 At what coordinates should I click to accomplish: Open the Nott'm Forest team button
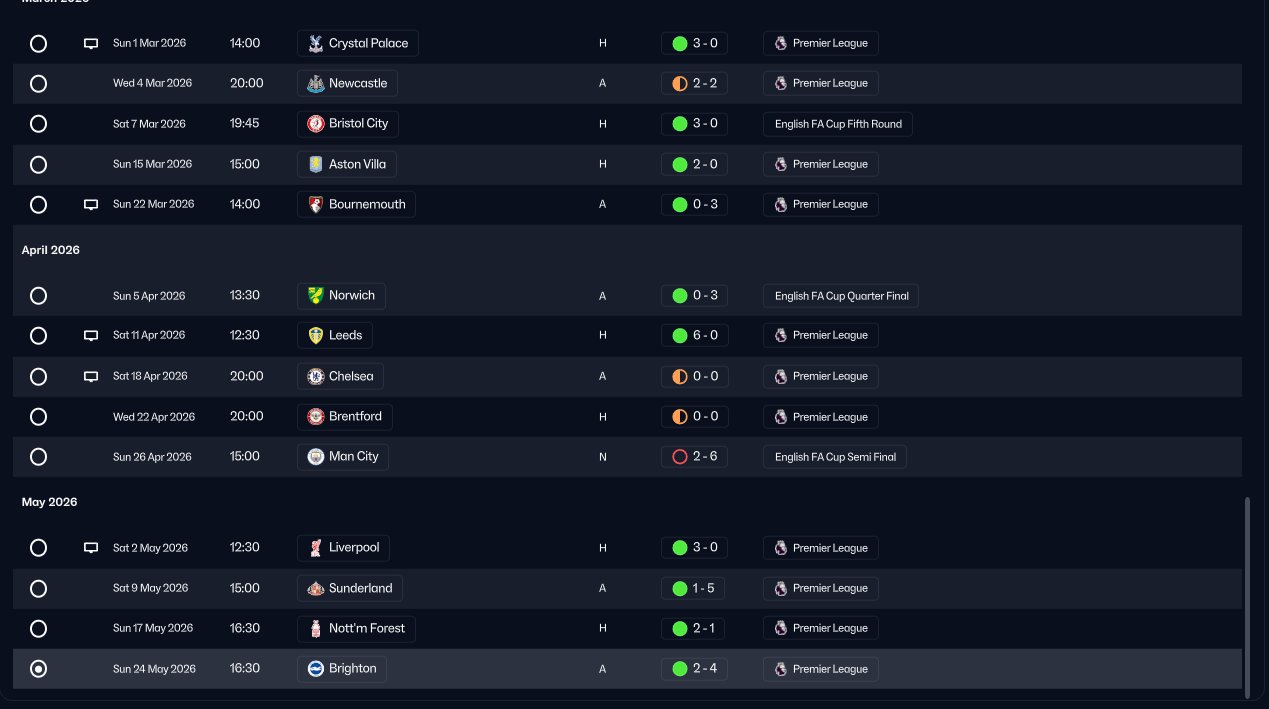pyautogui.click(x=357, y=628)
